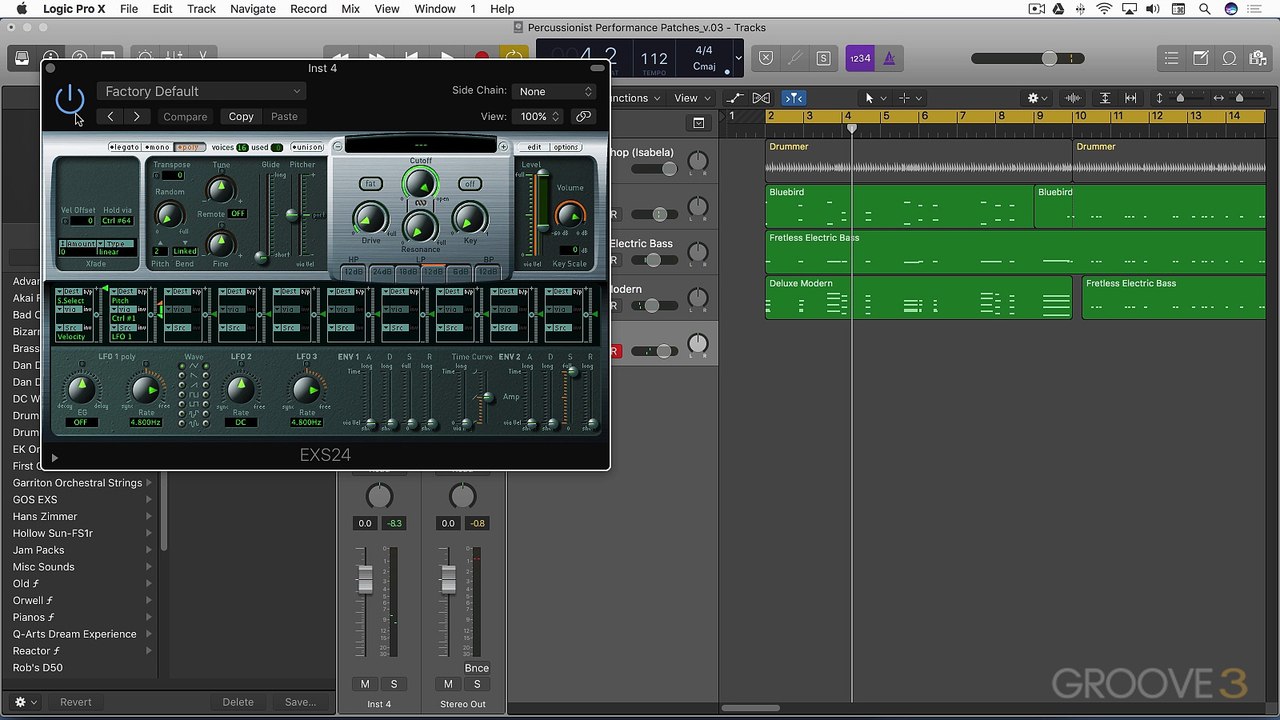The image size is (1280, 720).
Task: Open the Factory Default preset menu
Action: coord(200,91)
